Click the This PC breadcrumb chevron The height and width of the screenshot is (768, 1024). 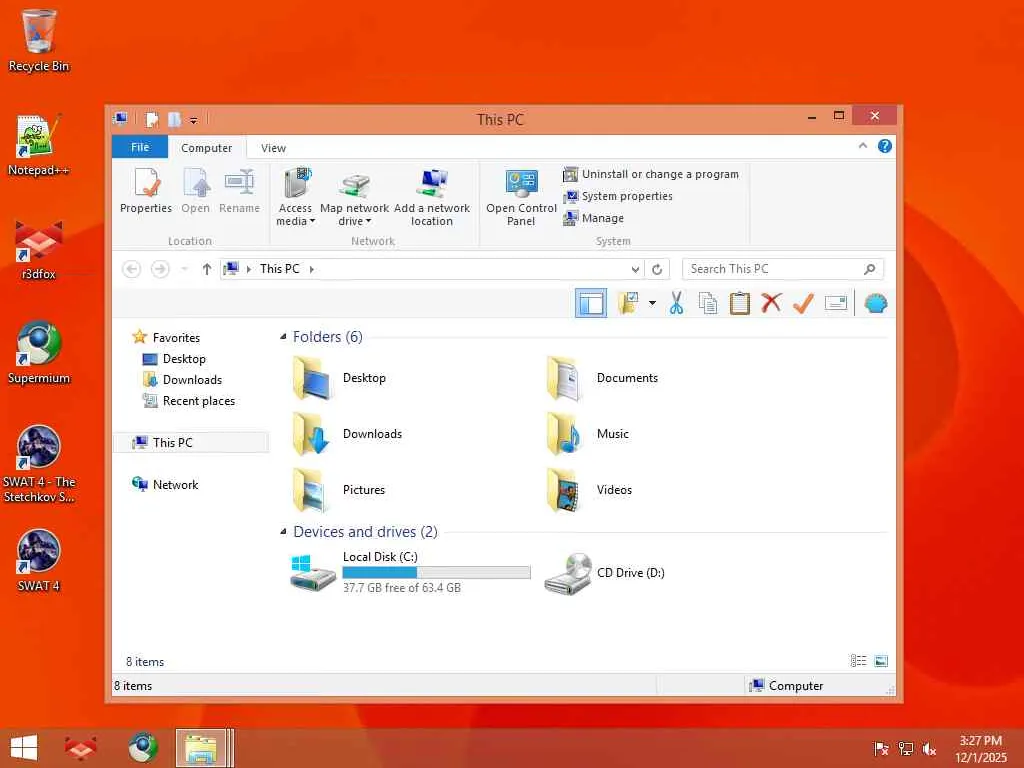[312, 269]
